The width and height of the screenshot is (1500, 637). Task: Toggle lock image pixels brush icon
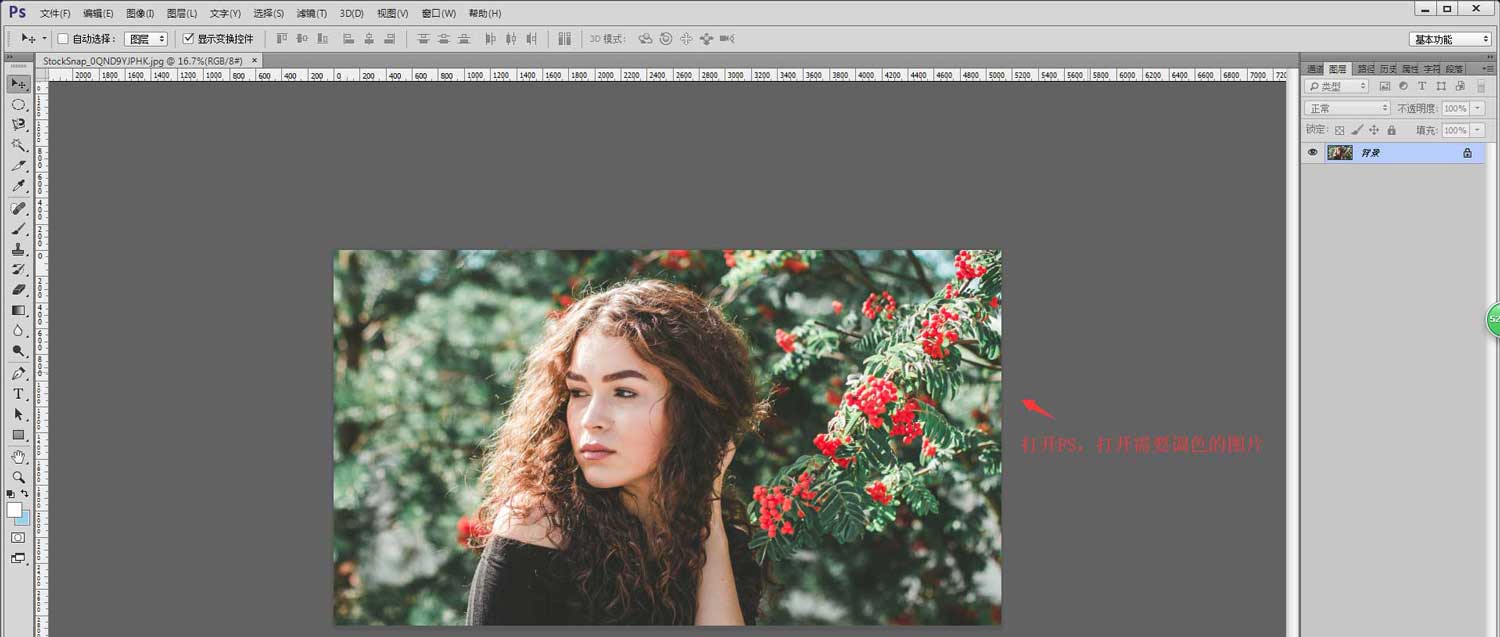tap(1357, 130)
